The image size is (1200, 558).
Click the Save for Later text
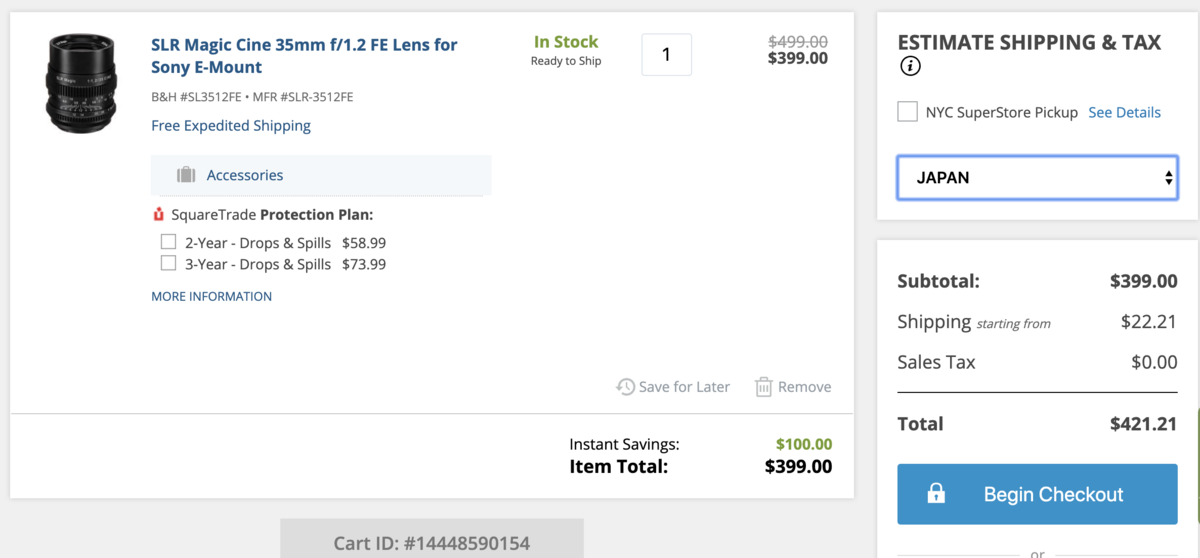coord(684,387)
